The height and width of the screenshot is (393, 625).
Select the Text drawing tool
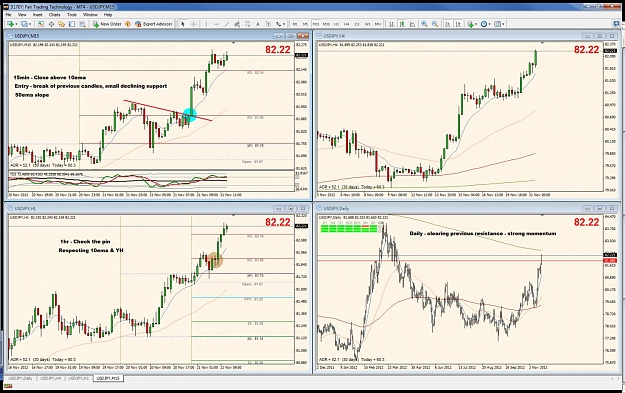coord(257,24)
